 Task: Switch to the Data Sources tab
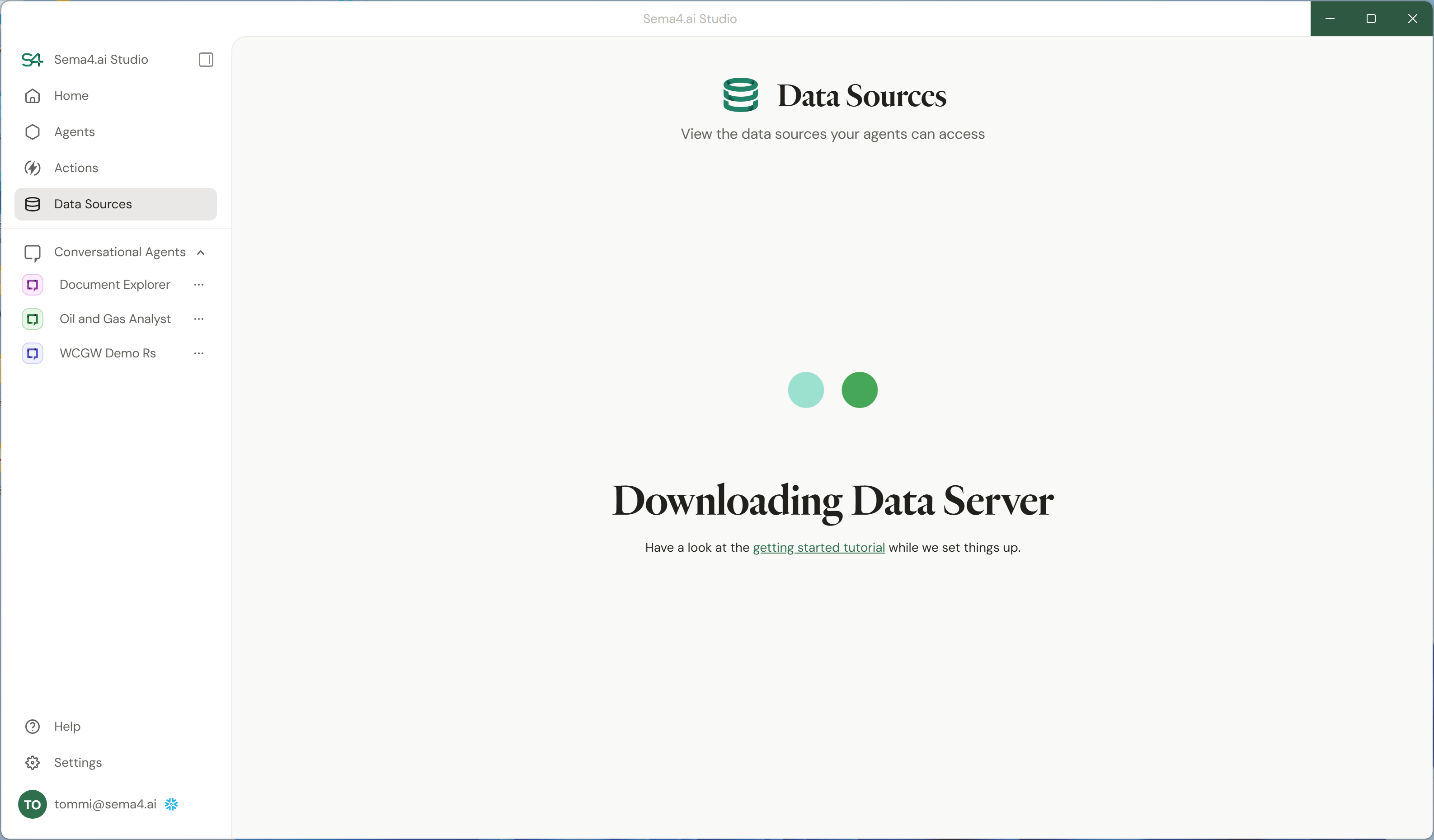pyautogui.click(x=93, y=204)
